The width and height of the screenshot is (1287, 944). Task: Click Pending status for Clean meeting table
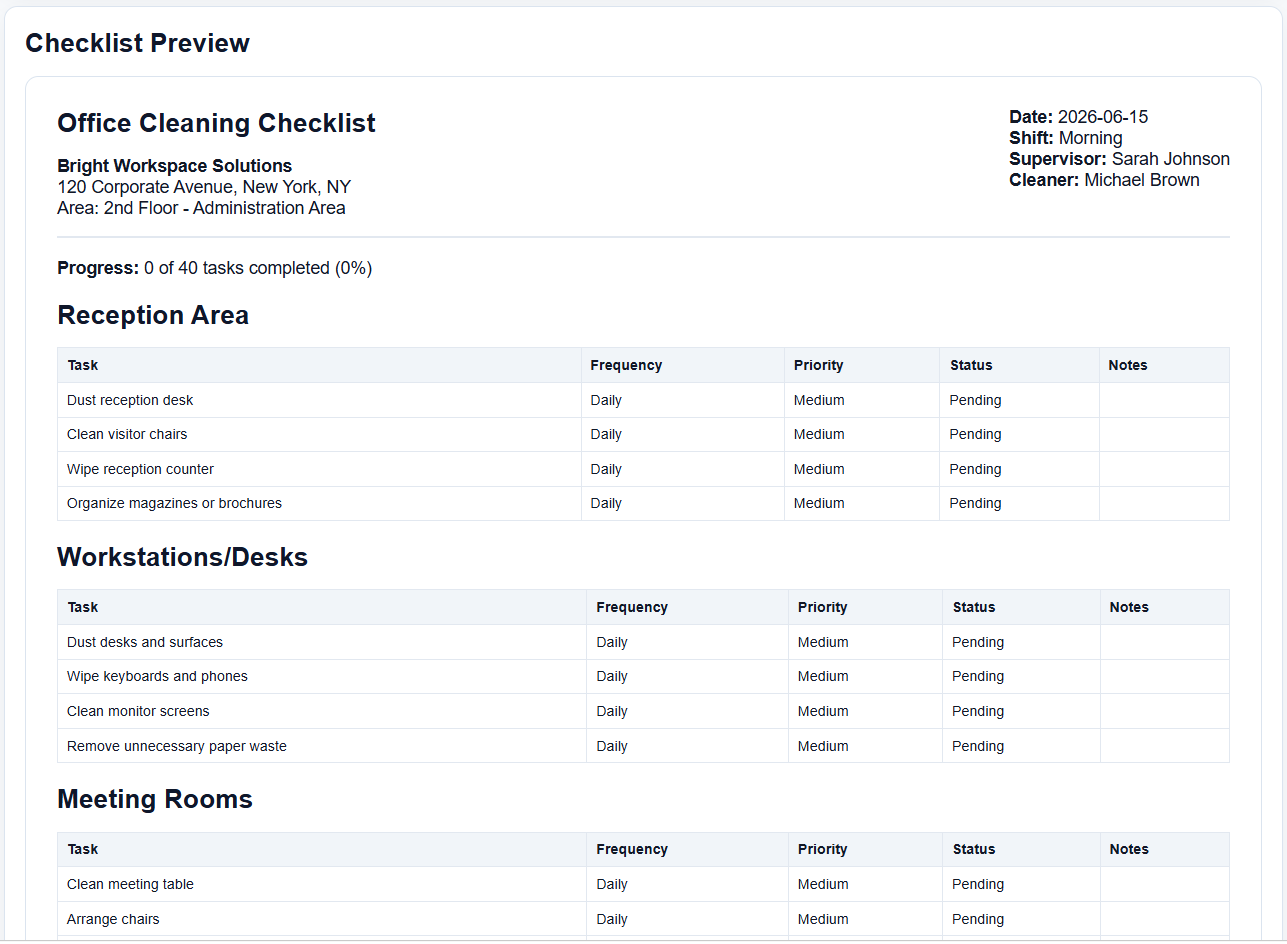(978, 884)
